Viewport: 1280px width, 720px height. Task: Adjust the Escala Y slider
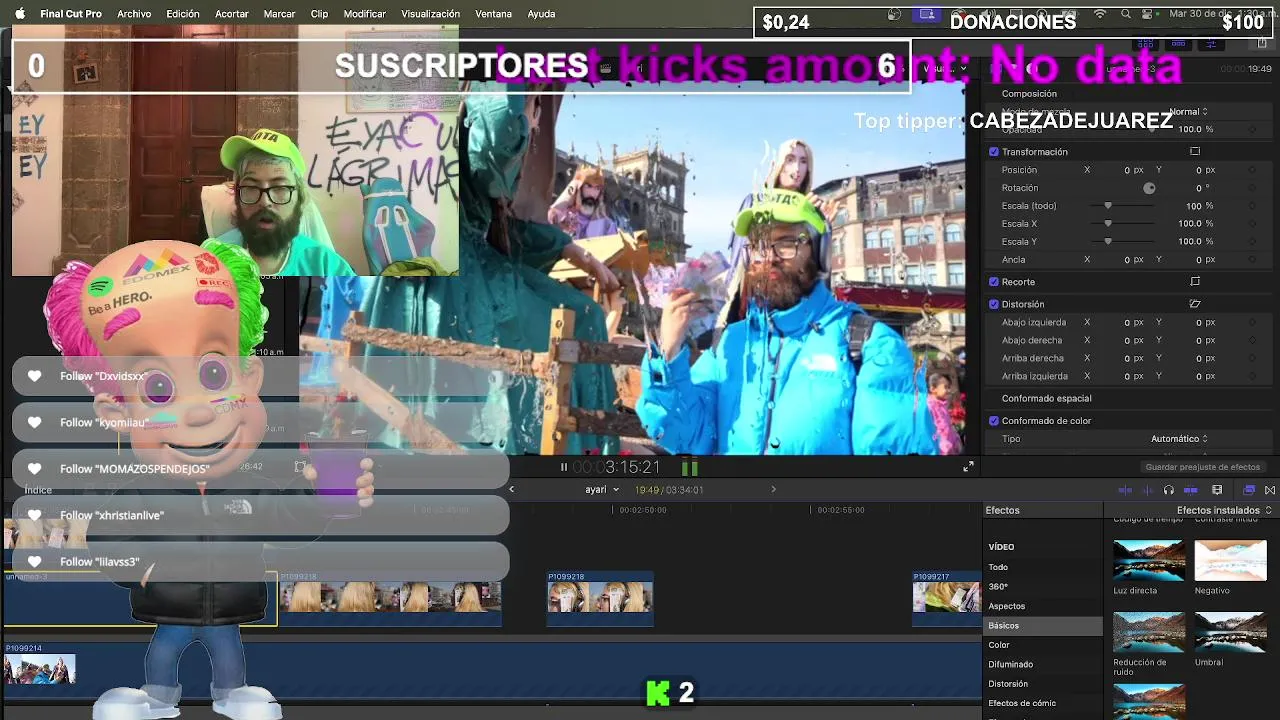click(x=1108, y=242)
